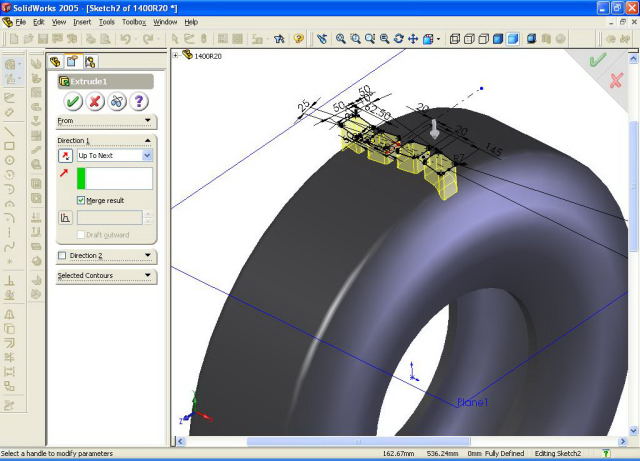This screenshot has width=640, height=461.
Task: Expand the From section
Action: click(148, 121)
